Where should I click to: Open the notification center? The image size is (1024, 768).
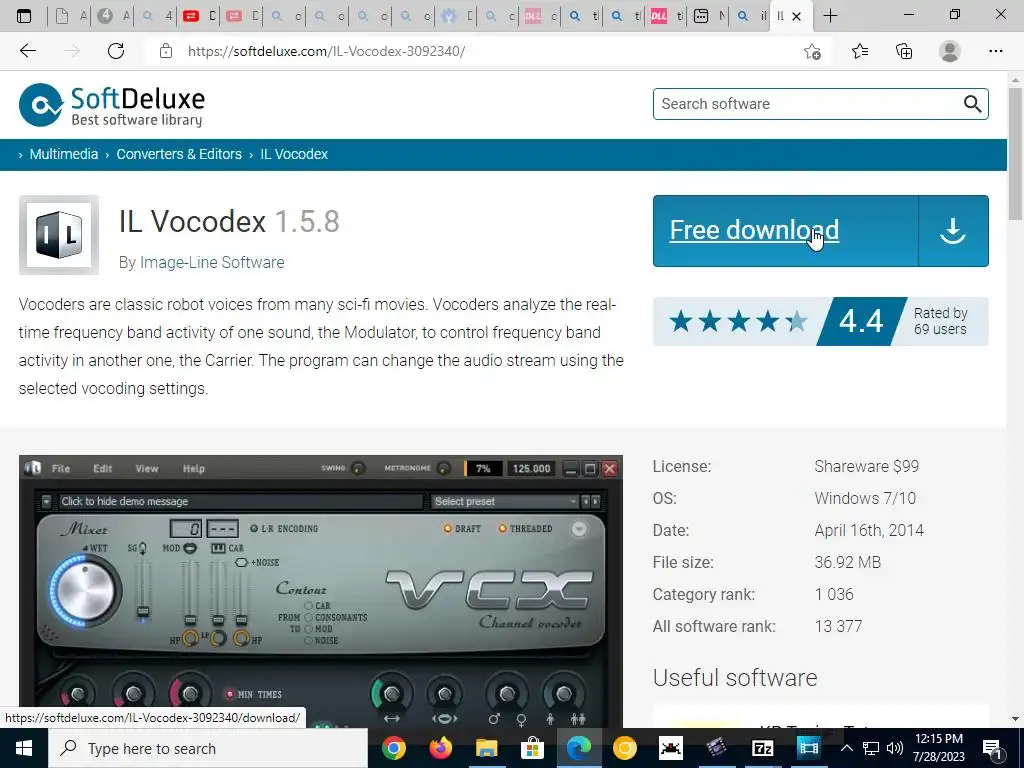pos(992,748)
